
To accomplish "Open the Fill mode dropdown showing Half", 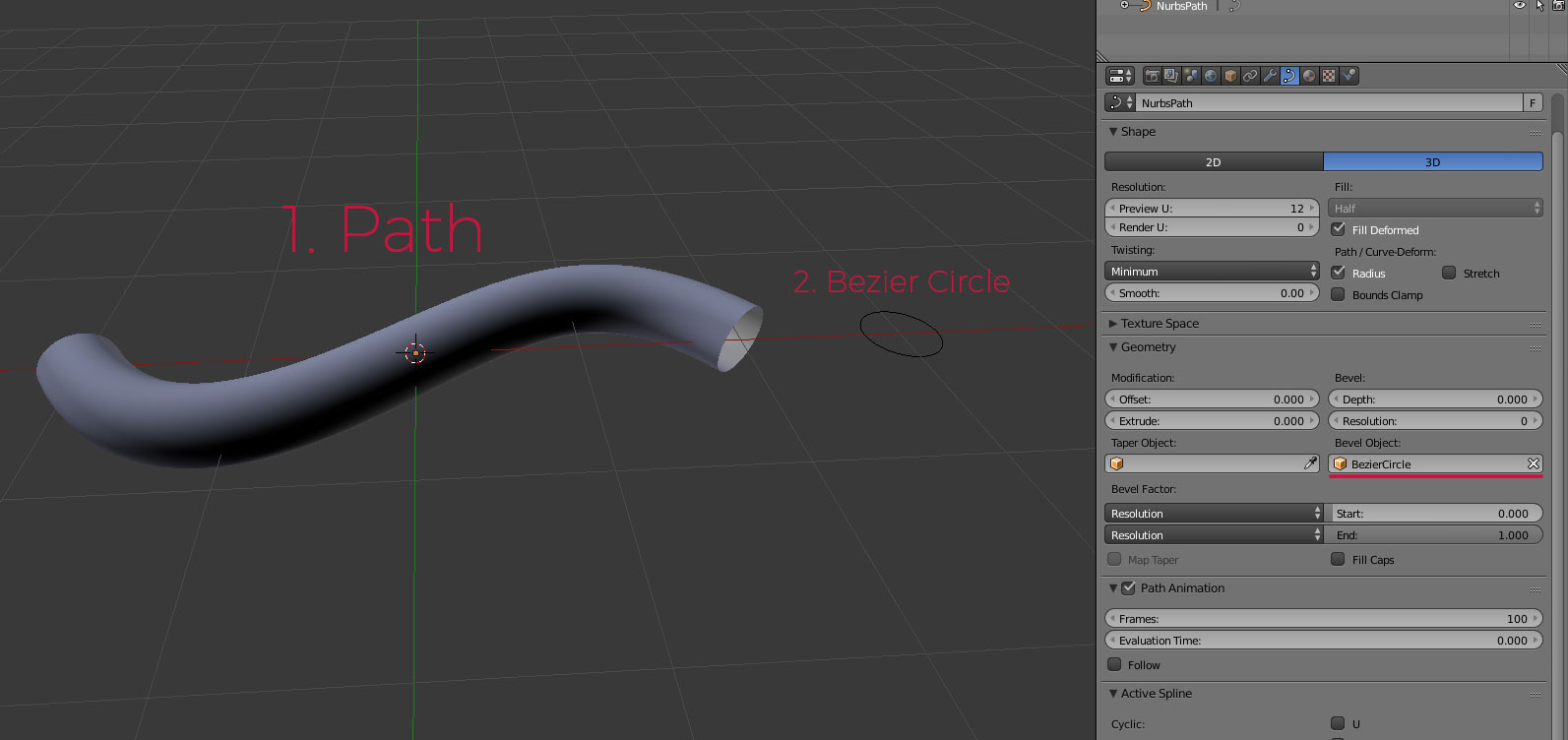I will coord(1435,209).
